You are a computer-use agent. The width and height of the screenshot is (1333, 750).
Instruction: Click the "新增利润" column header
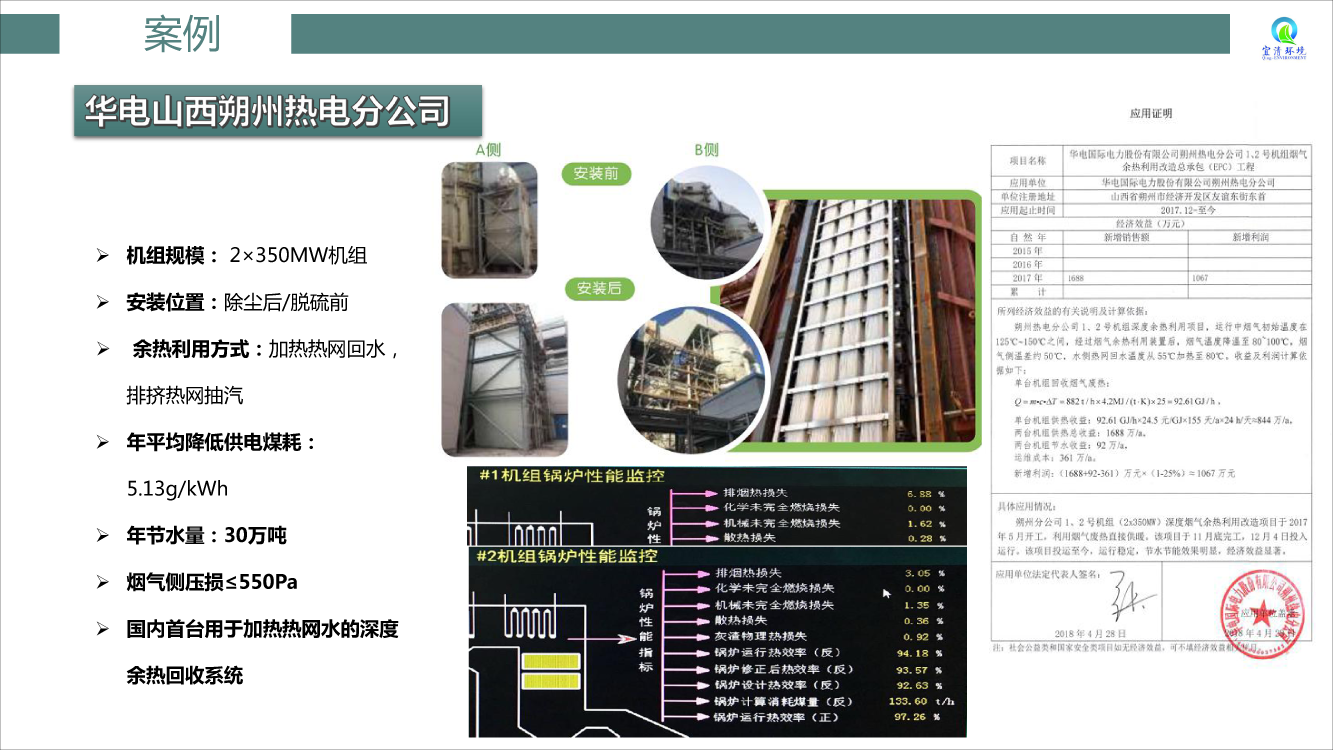1250,238
